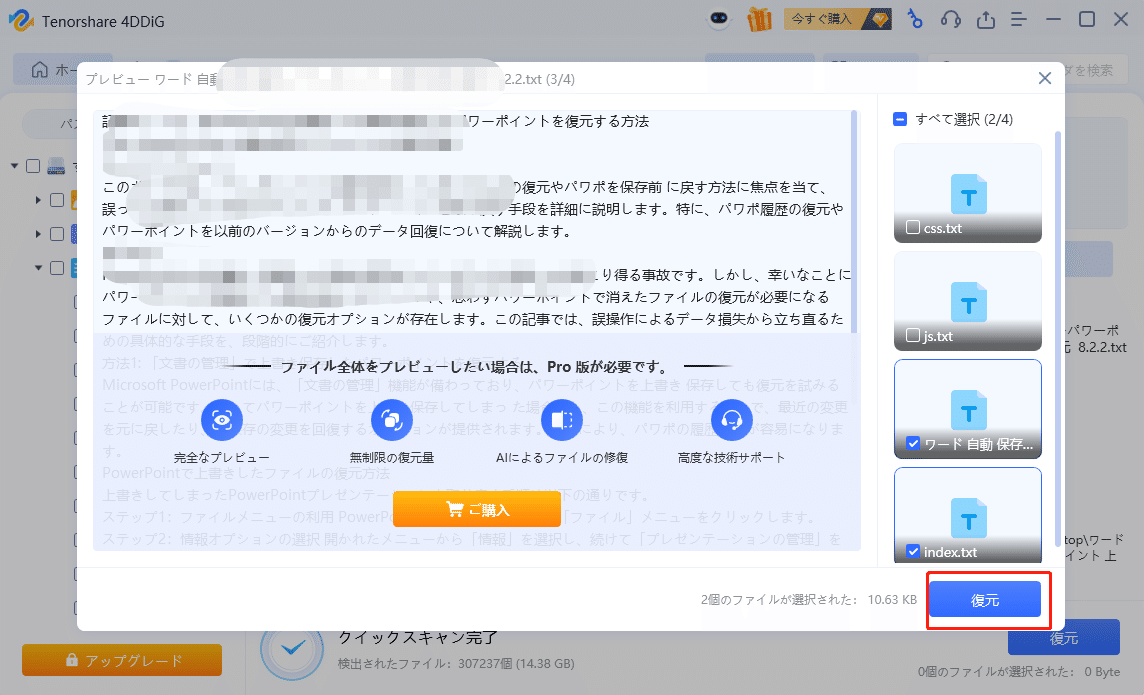Screen dimensions: 1144x695
Task: Click the 復元 button in the main window
Action: tap(1064, 637)
